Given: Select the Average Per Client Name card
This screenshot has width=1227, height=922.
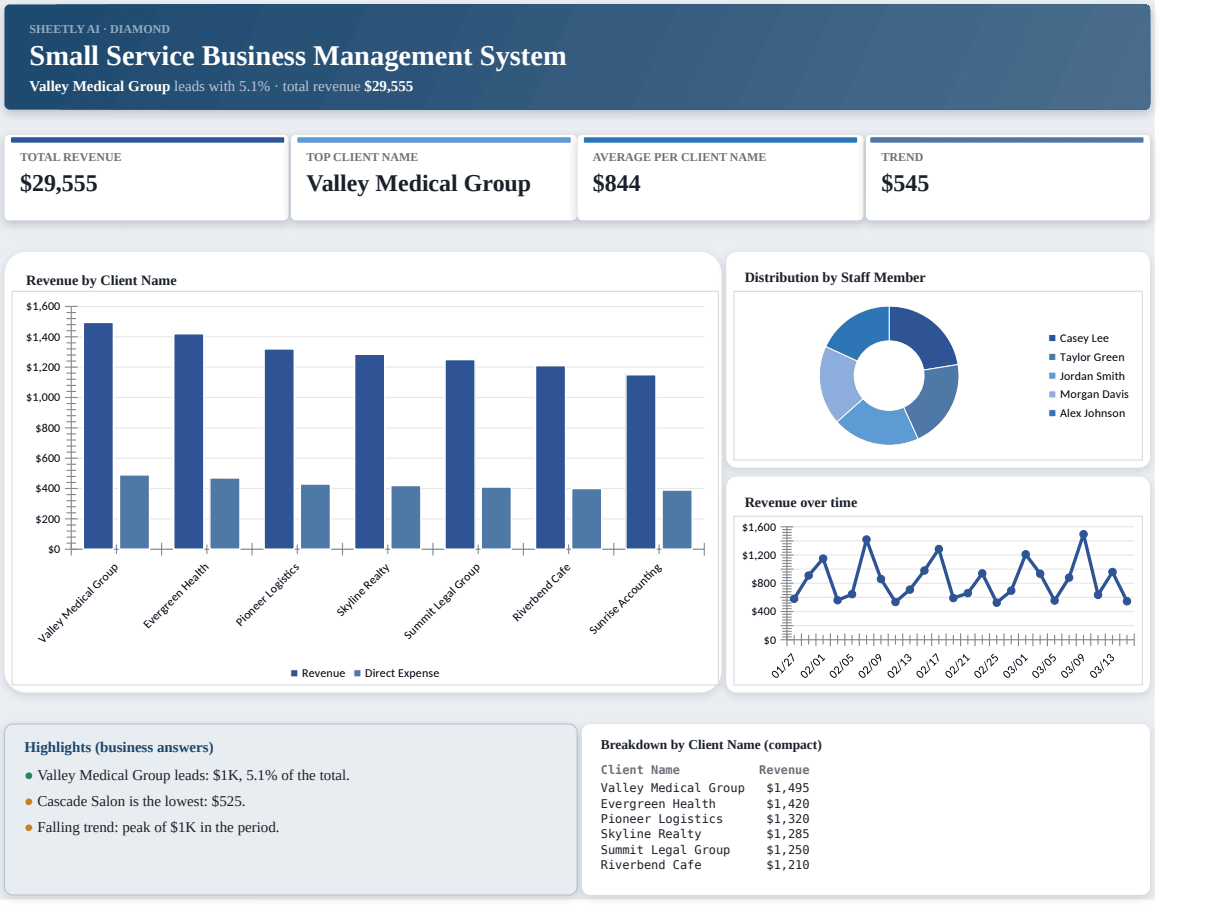Looking at the screenshot, I should pyautogui.click(x=720, y=178).
